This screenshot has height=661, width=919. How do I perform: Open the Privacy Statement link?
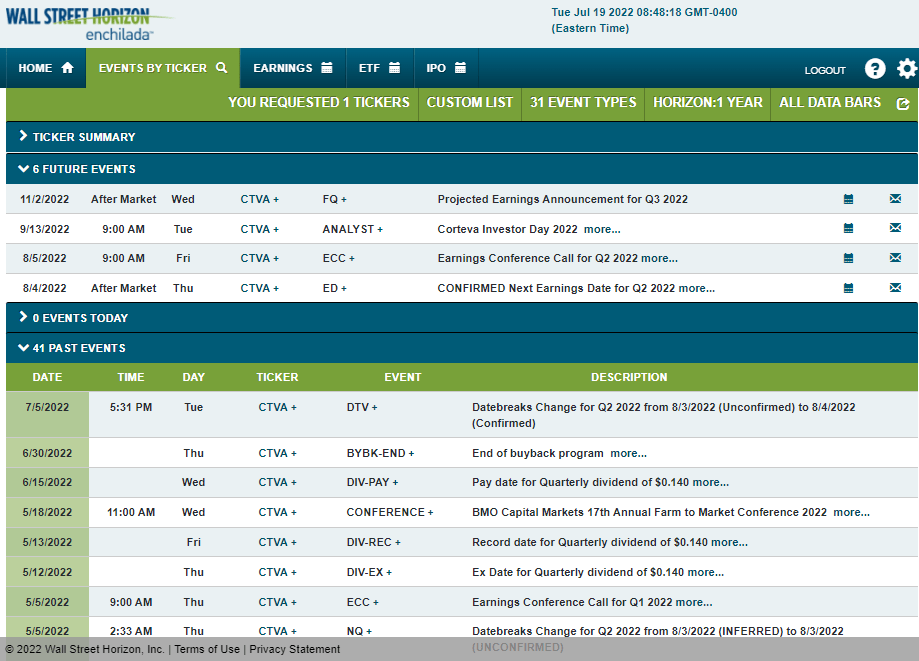pyautogui.click(x=294, y=649)
